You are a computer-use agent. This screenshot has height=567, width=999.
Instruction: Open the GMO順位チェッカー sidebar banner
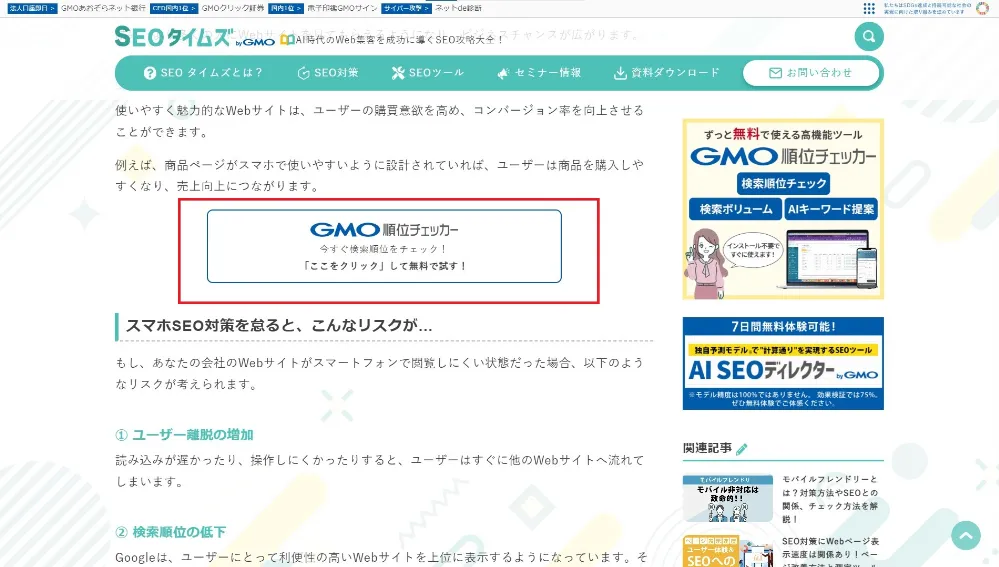(x=783, y=209)
